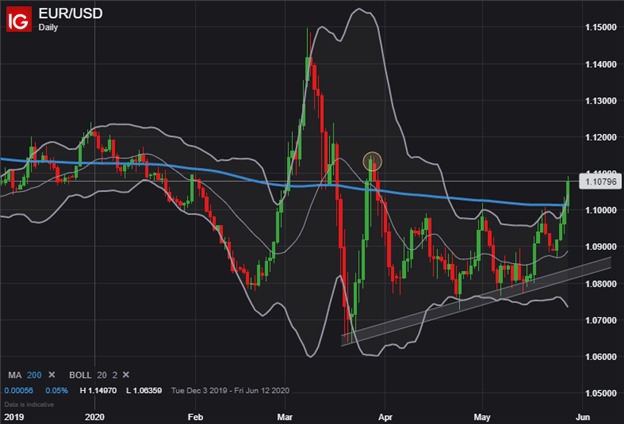Screen dimensions: 624x424
Task: Select the change value 0.00056
Action: [19, 391]
